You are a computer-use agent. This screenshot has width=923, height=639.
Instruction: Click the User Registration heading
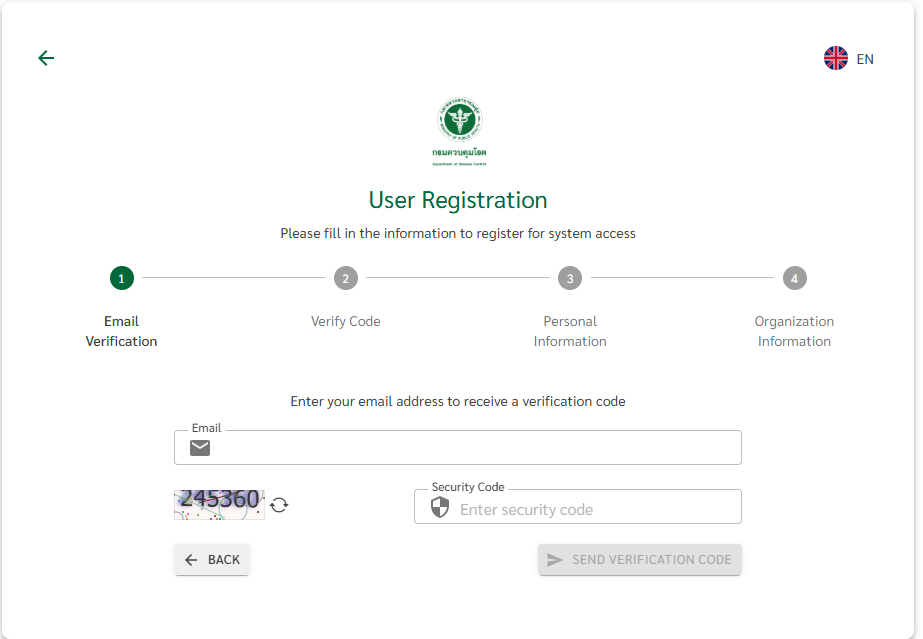coord(458,200)
